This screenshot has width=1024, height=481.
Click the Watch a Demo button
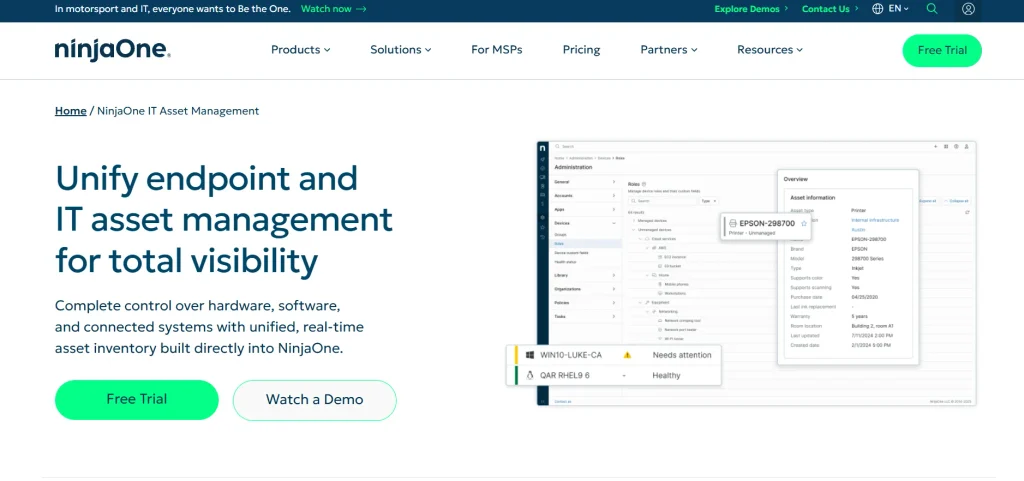click(x=314, y=399)
